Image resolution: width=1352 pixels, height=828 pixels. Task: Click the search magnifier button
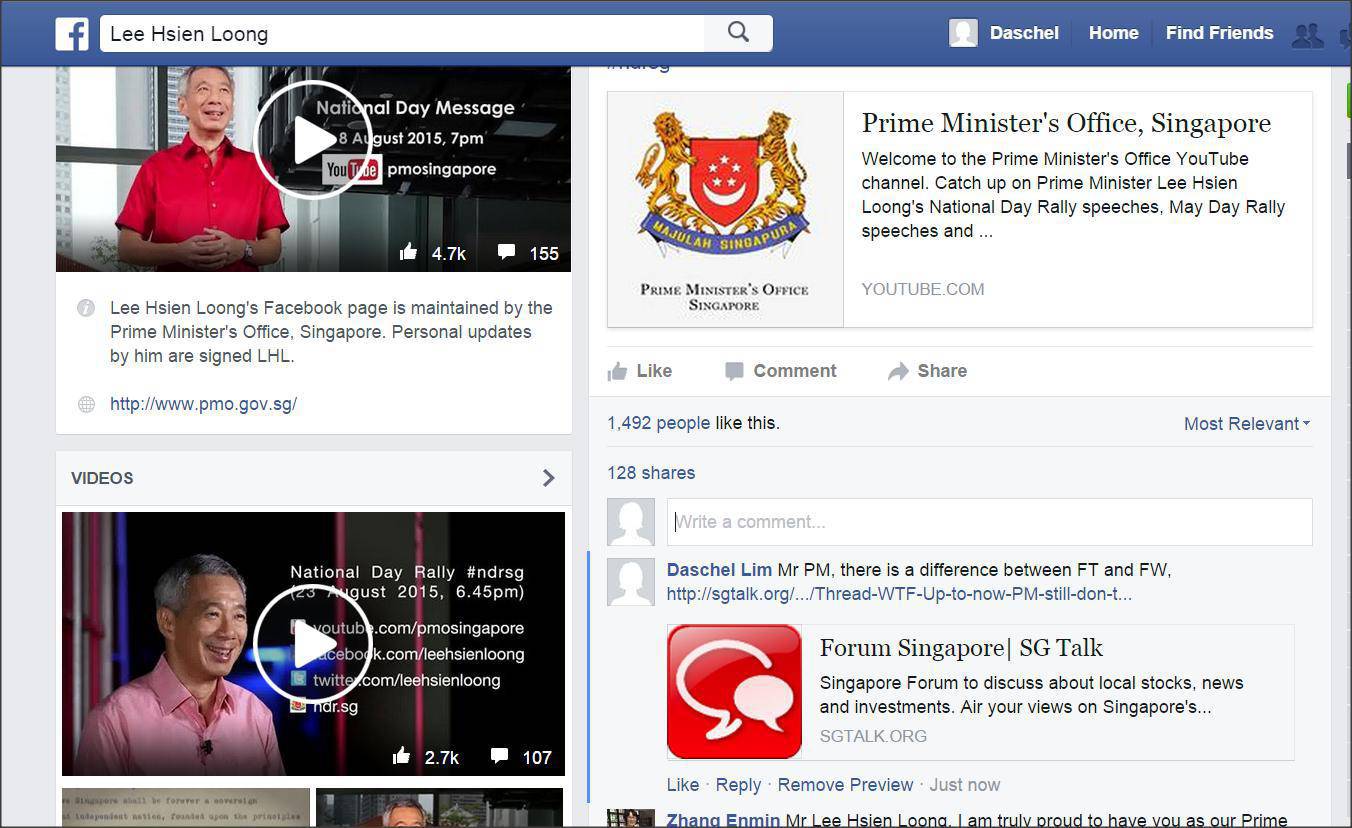pos(738,33)
